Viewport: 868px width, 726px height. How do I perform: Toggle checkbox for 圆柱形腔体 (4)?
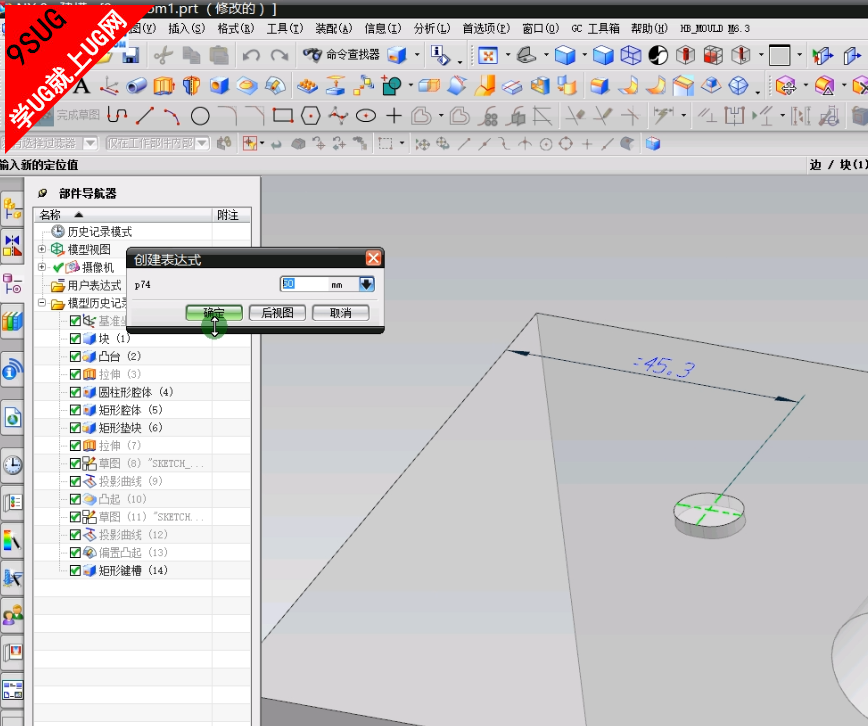[75, 392]
